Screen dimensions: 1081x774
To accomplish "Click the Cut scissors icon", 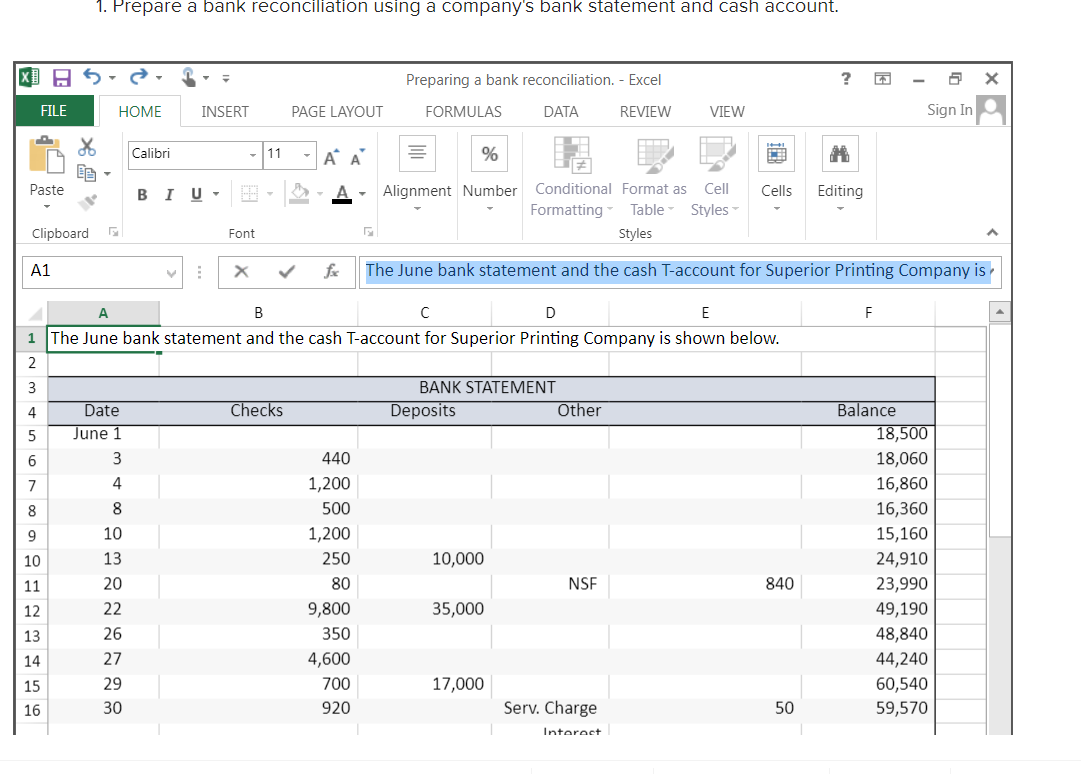I will click(x=87, y=147).
